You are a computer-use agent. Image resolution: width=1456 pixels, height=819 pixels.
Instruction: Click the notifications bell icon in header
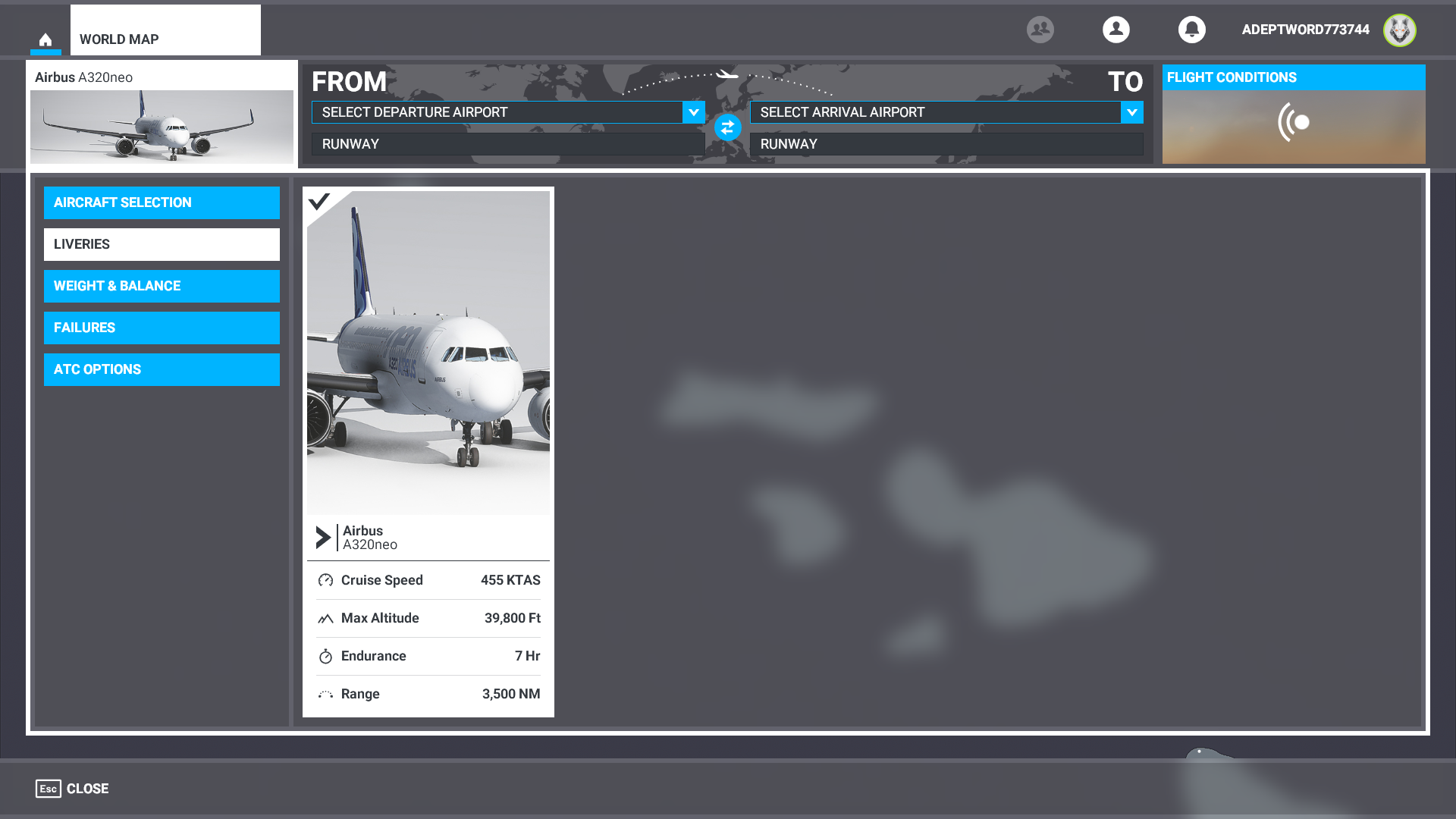coord(1191,29)
